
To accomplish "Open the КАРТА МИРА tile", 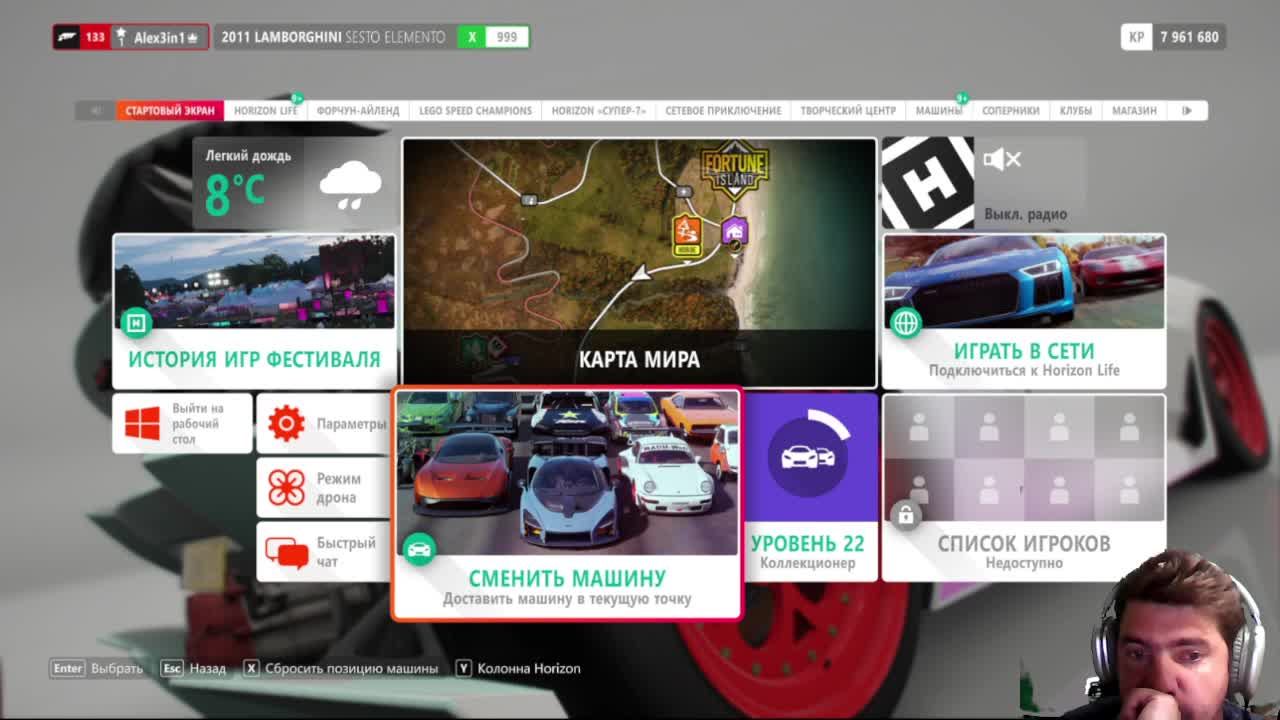I will (x=640, y=262).
